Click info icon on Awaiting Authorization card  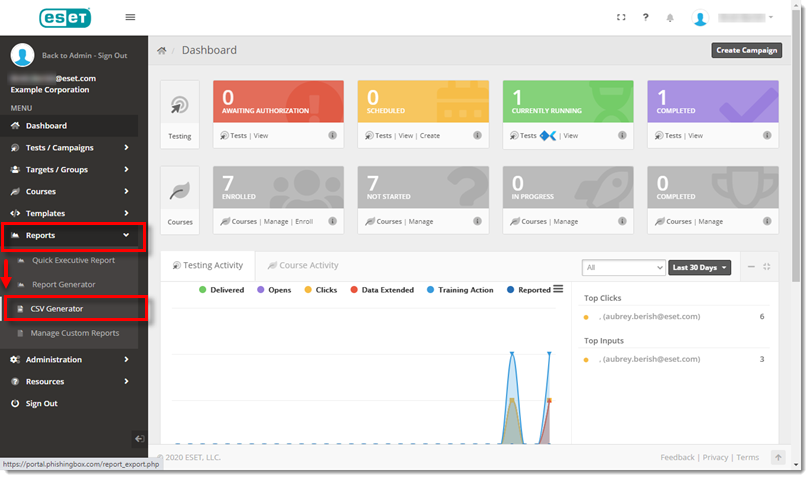pos(332,135)
